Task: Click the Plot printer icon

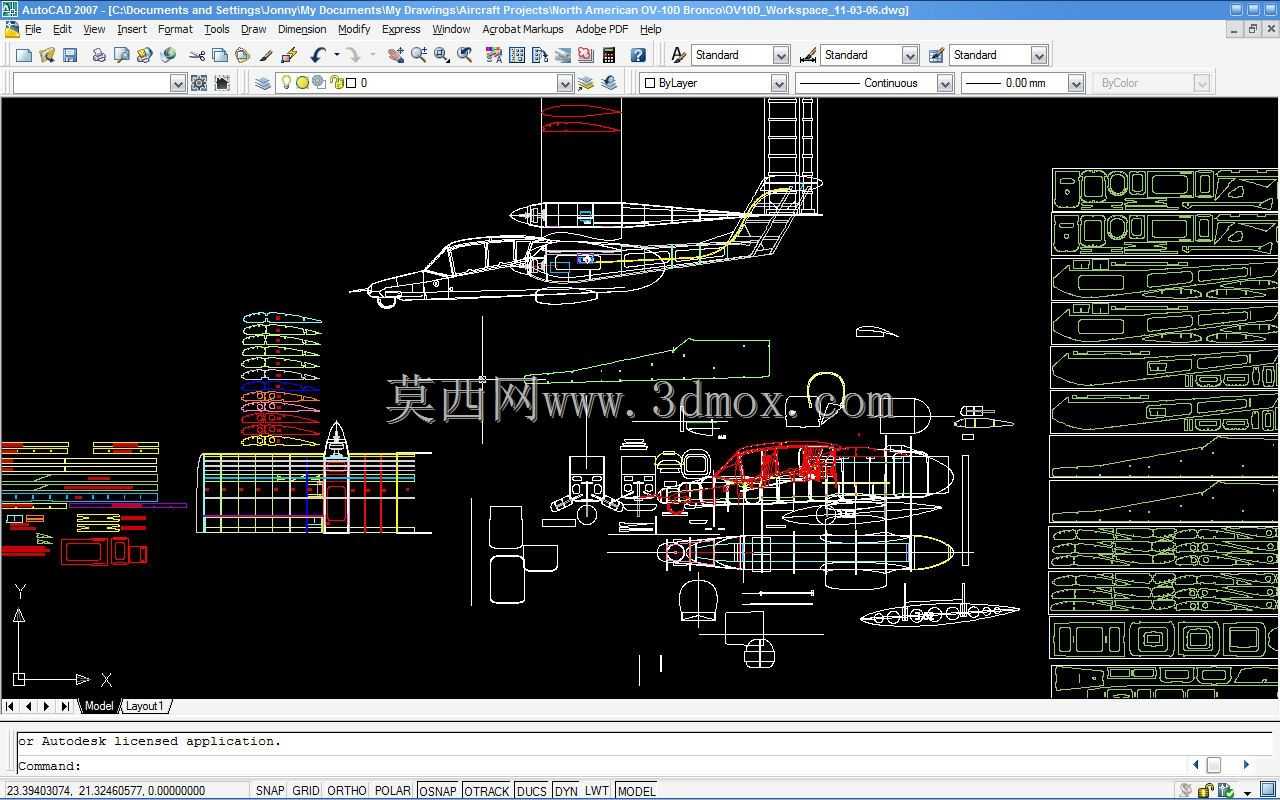Action: click(x=99, y=55)
